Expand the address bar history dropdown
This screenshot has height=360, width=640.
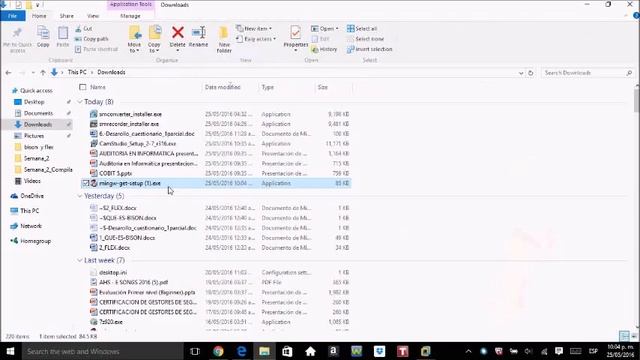tap(521, 73)
